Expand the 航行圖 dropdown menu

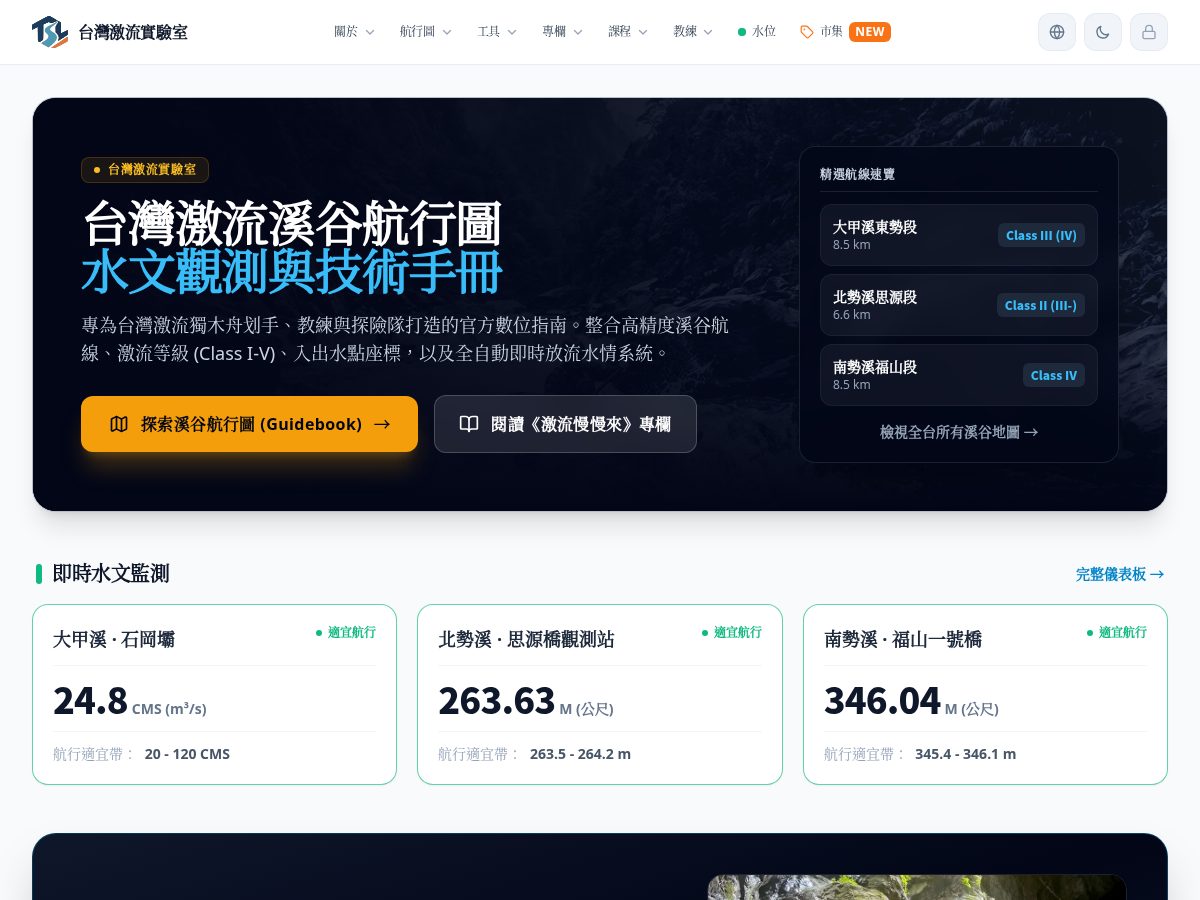(426, 32)
